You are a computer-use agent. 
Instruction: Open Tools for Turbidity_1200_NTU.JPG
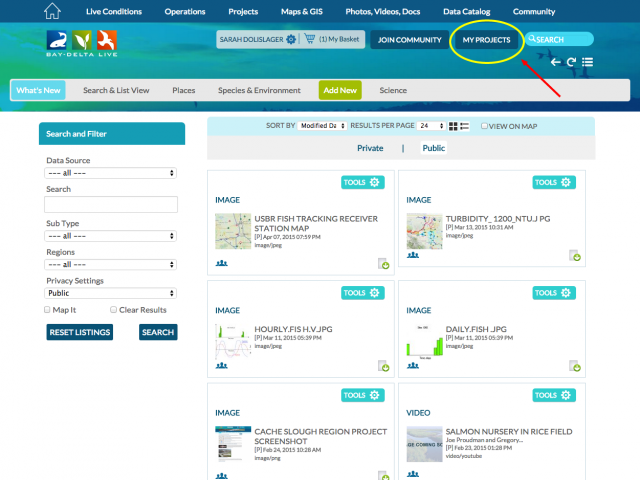pos(554,182)
